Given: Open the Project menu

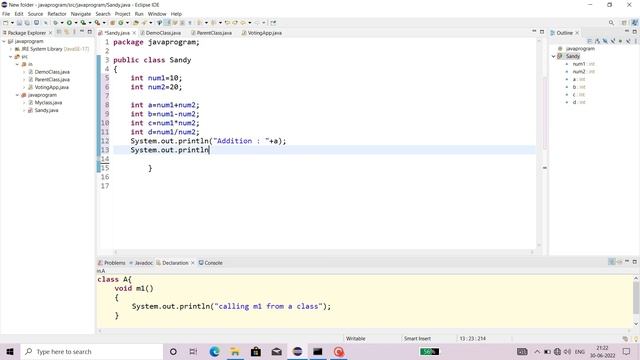Looking at the screenshot, I should click(122, 14).
